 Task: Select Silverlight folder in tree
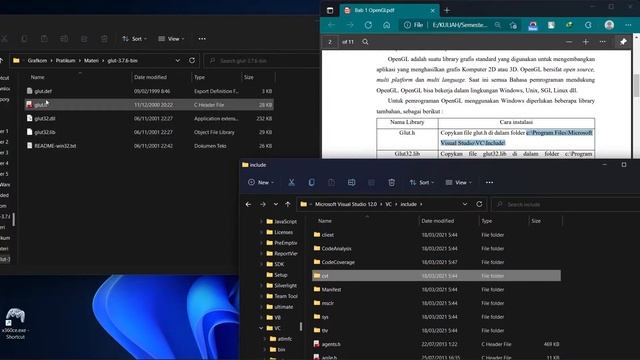pos(281,285)
